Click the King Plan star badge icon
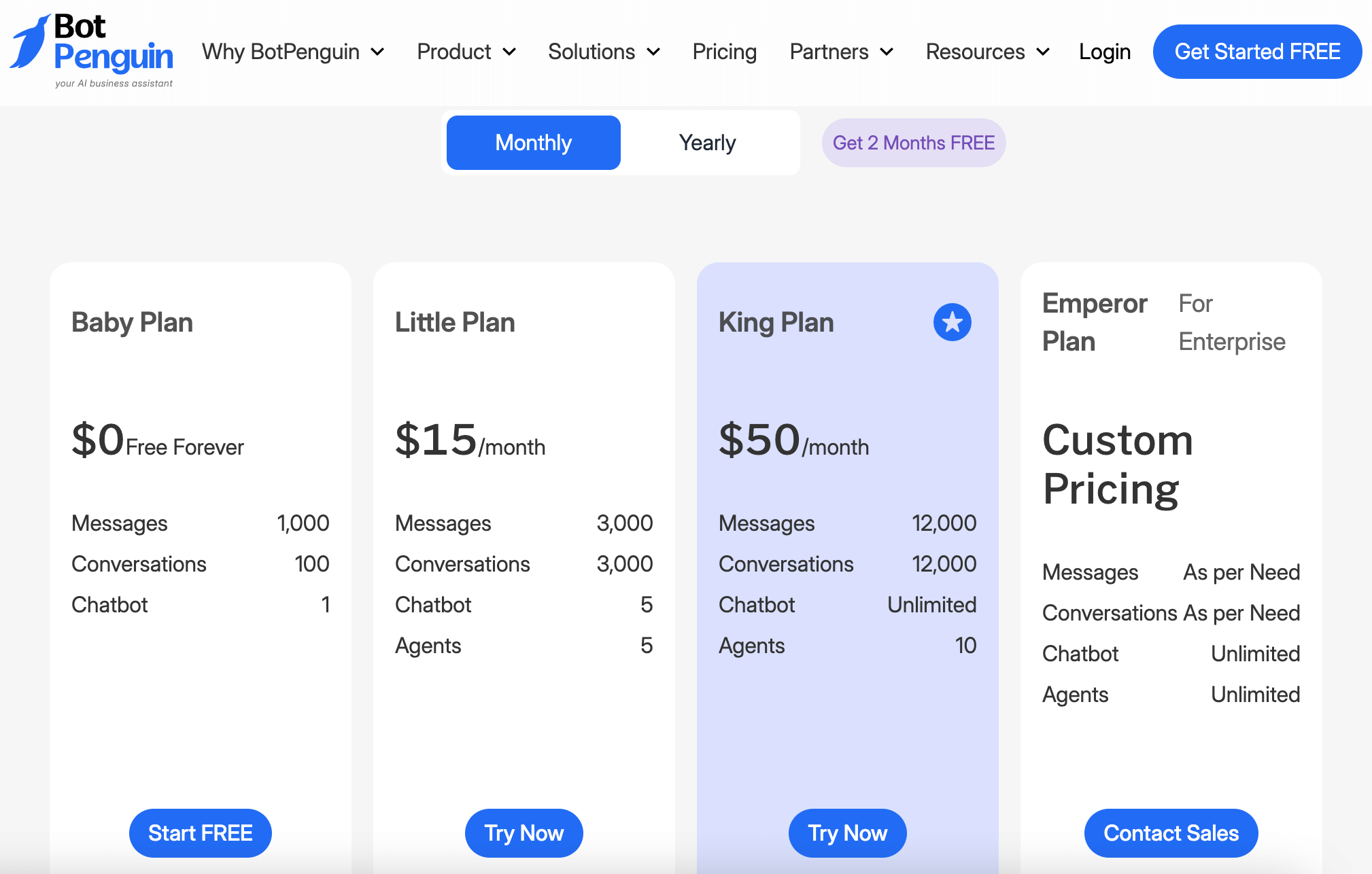Screen dimensions: 1372x874 tap(952, 322)
